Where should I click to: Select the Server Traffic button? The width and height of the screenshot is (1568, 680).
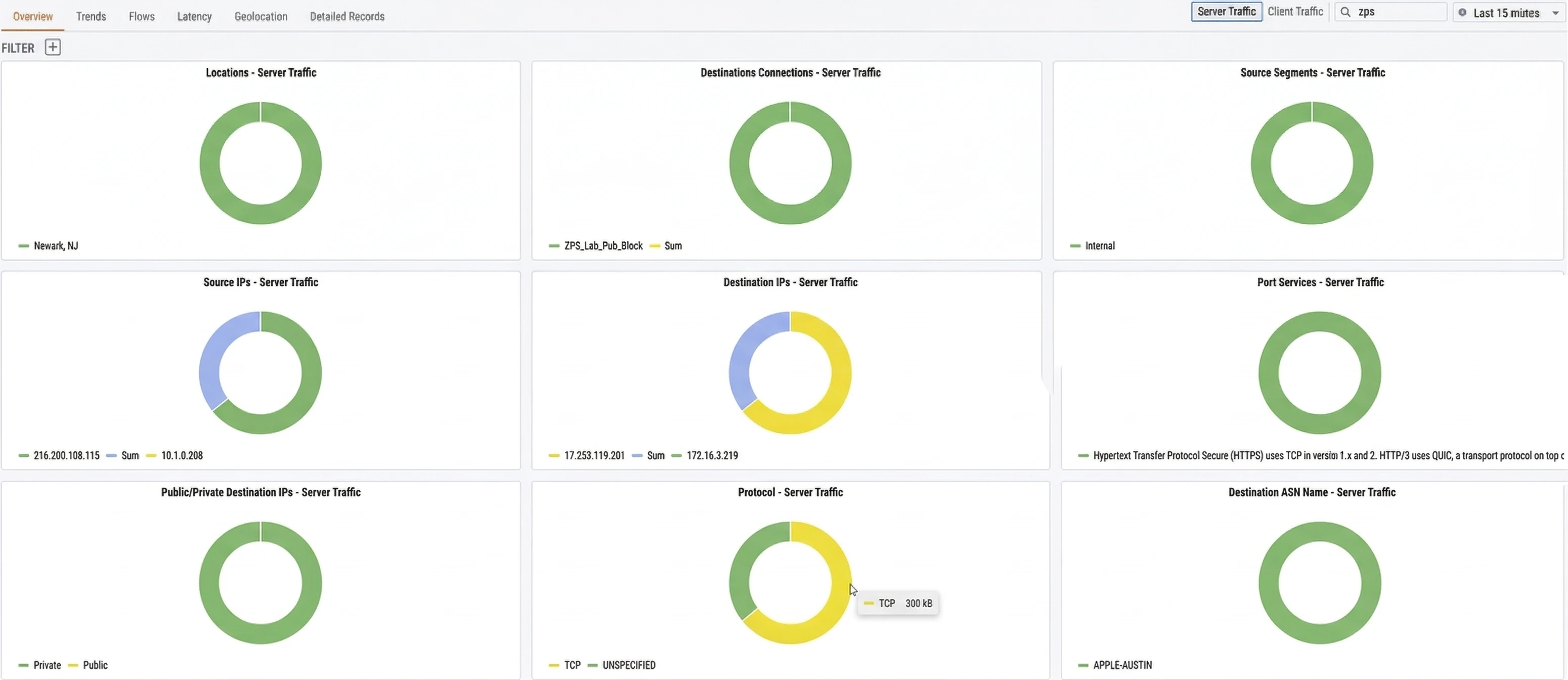tap(1226, 11)
